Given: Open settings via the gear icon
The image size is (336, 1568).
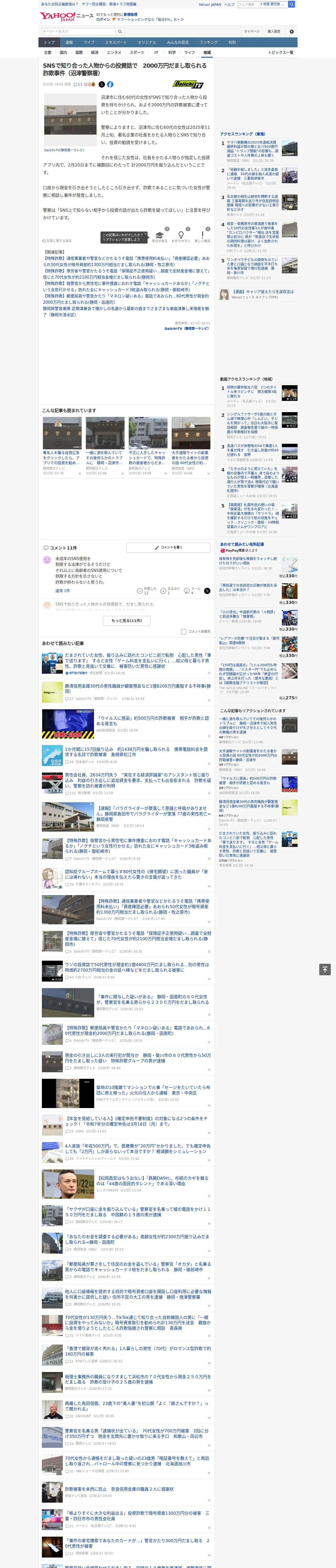Looking at the screenshot, I should 292,31.
